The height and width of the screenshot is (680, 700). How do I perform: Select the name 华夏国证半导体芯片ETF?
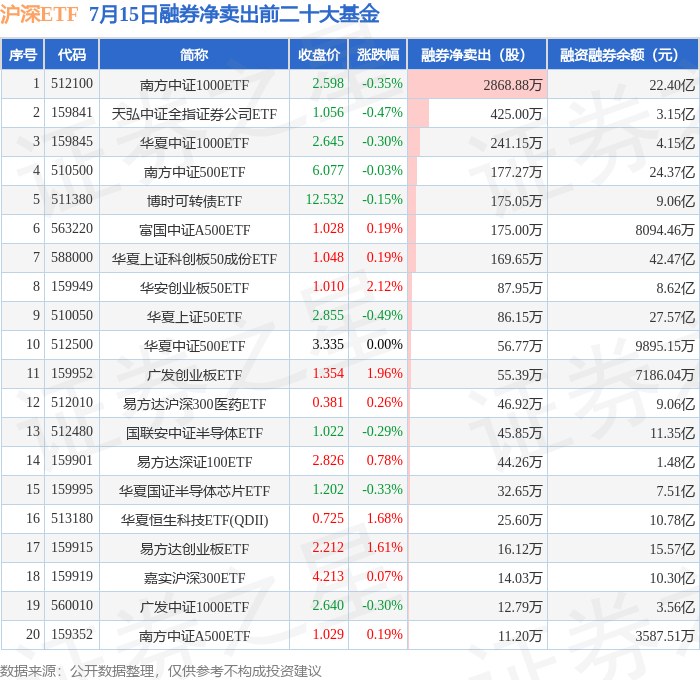(x=194, y=491)
